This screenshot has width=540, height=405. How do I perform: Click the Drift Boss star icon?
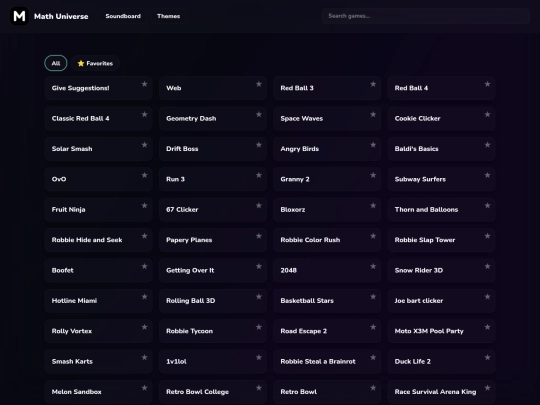[x=259, y=145]
